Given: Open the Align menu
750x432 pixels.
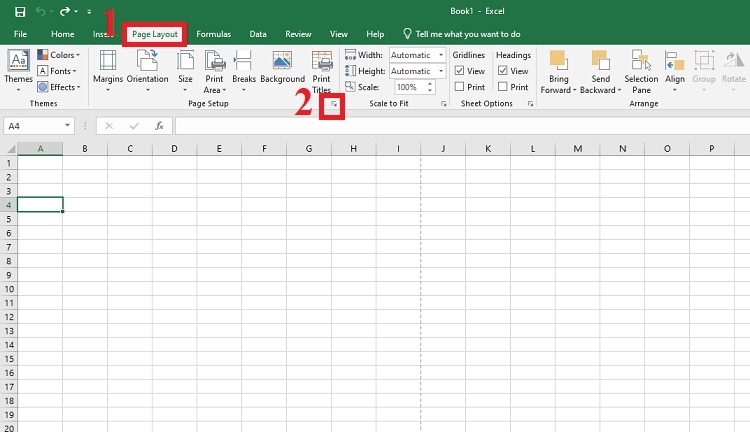Looking at the screenshot, I should 674,71.
